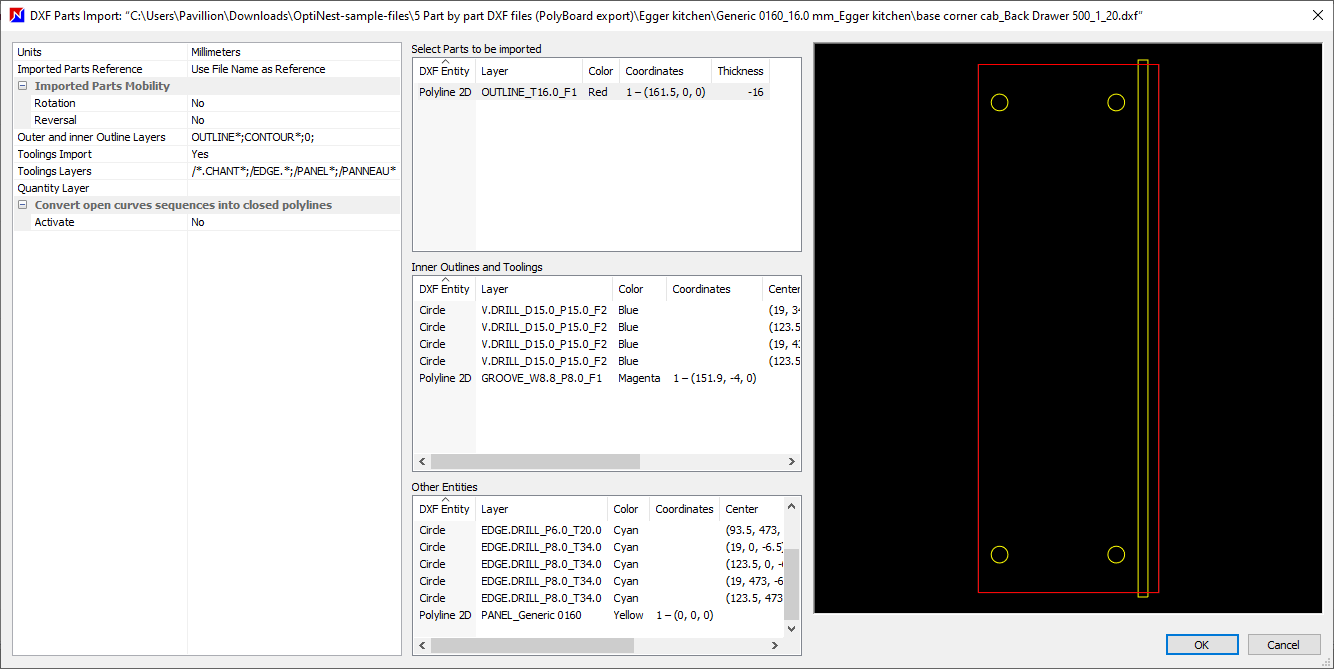Viewport: 1334px width, 669px height.
Task: Change the Reversal value No
Action: tap(294, 120)
